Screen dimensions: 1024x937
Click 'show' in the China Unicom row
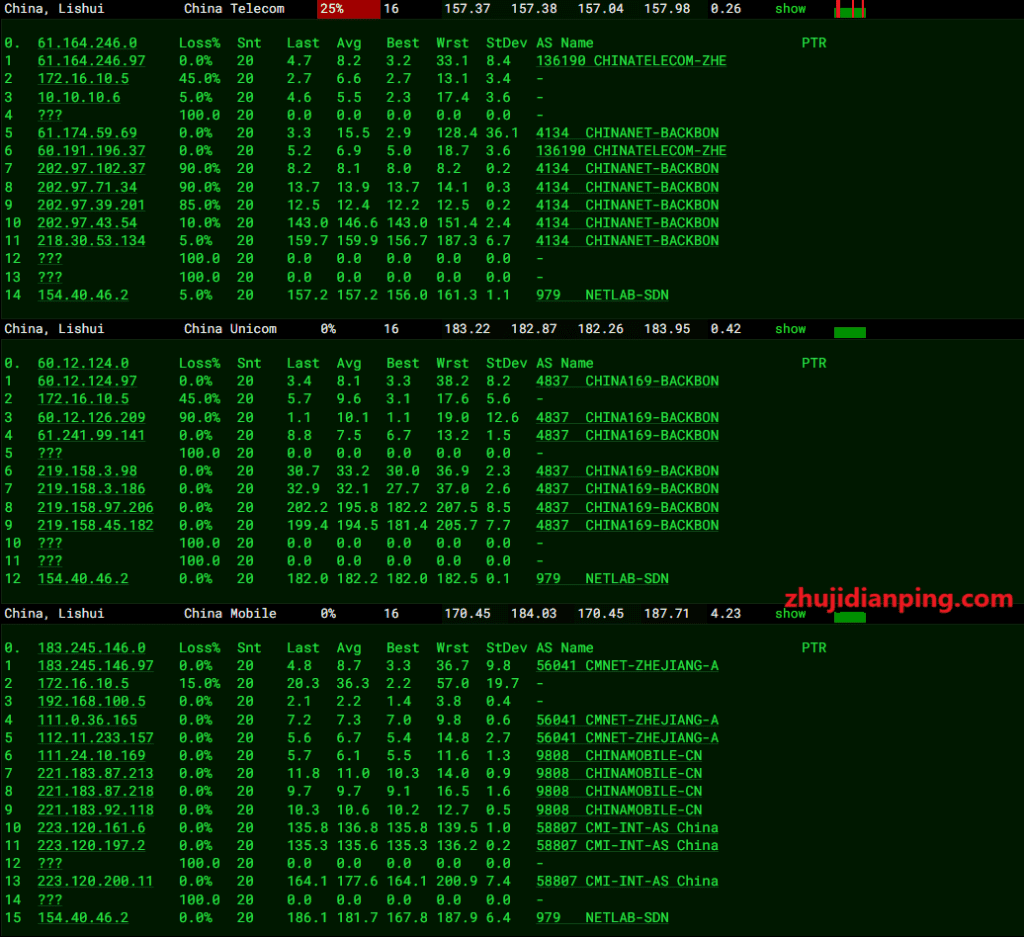pos(790,329)
